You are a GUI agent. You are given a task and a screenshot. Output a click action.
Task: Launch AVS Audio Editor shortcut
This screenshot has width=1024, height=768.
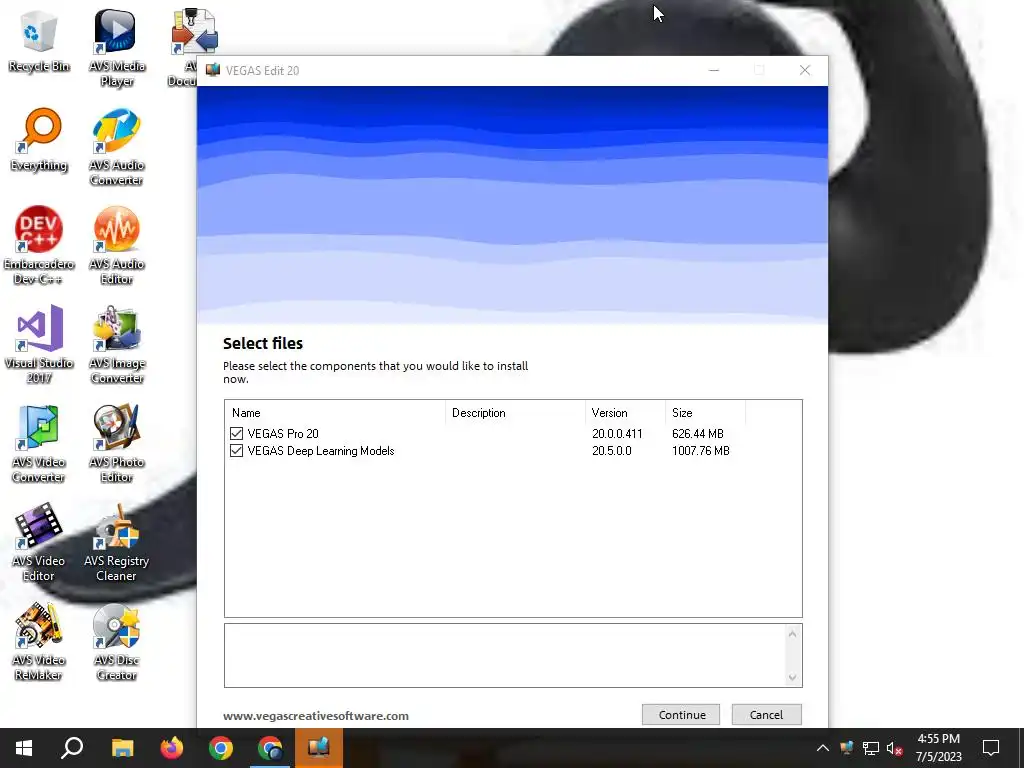[117, 246]
